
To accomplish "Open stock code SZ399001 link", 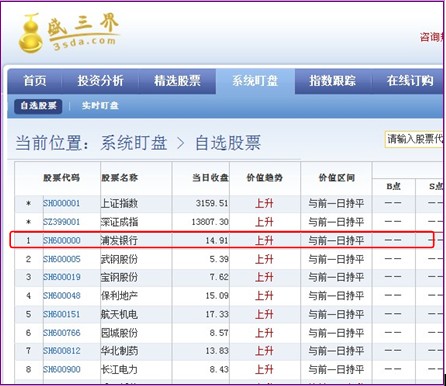I will tap(62, 222).
